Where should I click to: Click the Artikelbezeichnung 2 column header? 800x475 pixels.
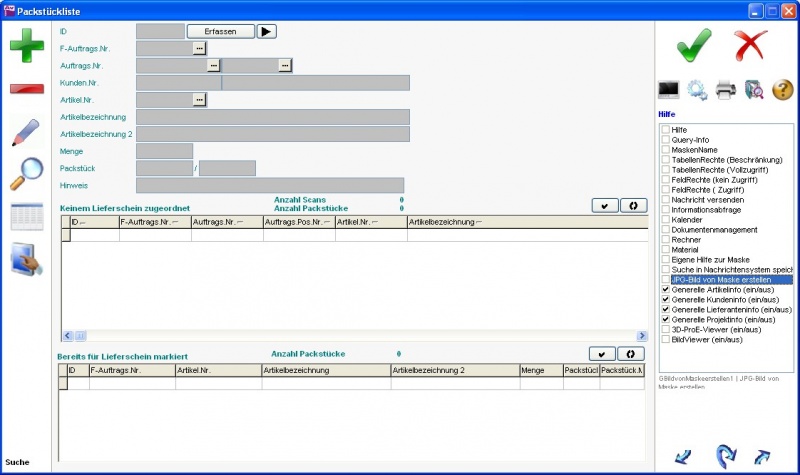(x=454, y=370)
